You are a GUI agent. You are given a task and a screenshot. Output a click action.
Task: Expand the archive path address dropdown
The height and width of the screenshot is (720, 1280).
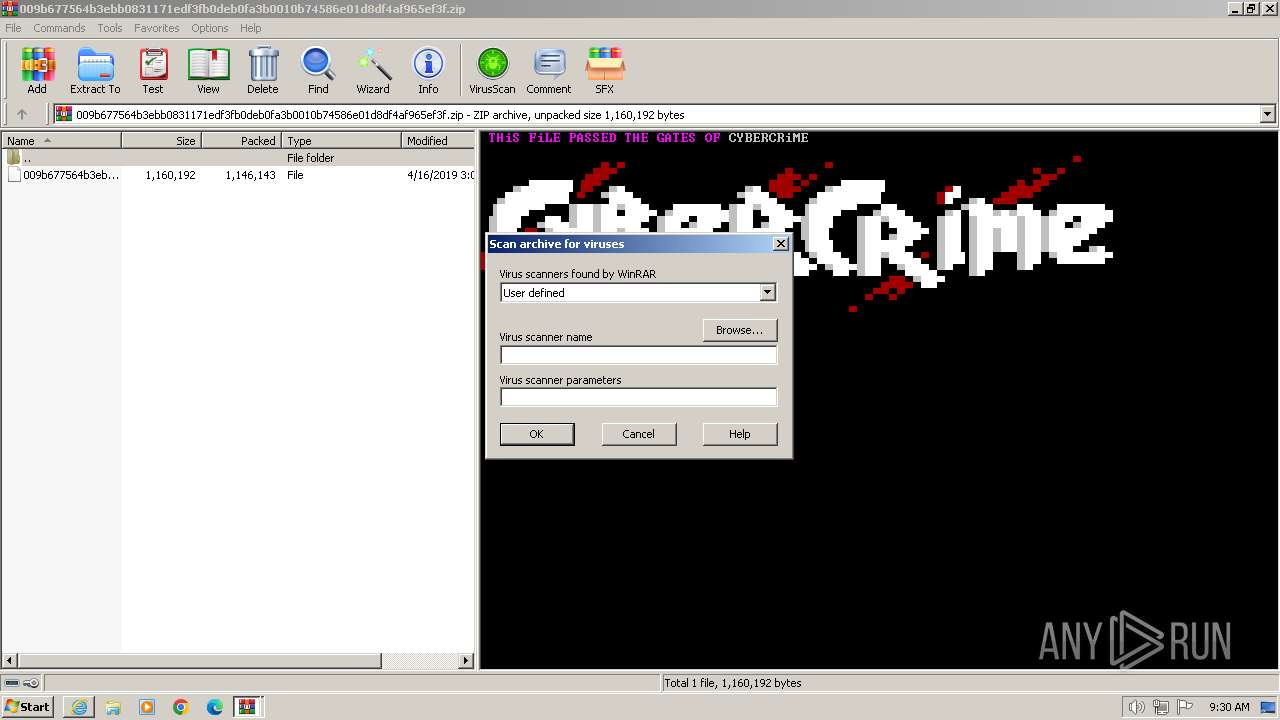coord(1268,114)
